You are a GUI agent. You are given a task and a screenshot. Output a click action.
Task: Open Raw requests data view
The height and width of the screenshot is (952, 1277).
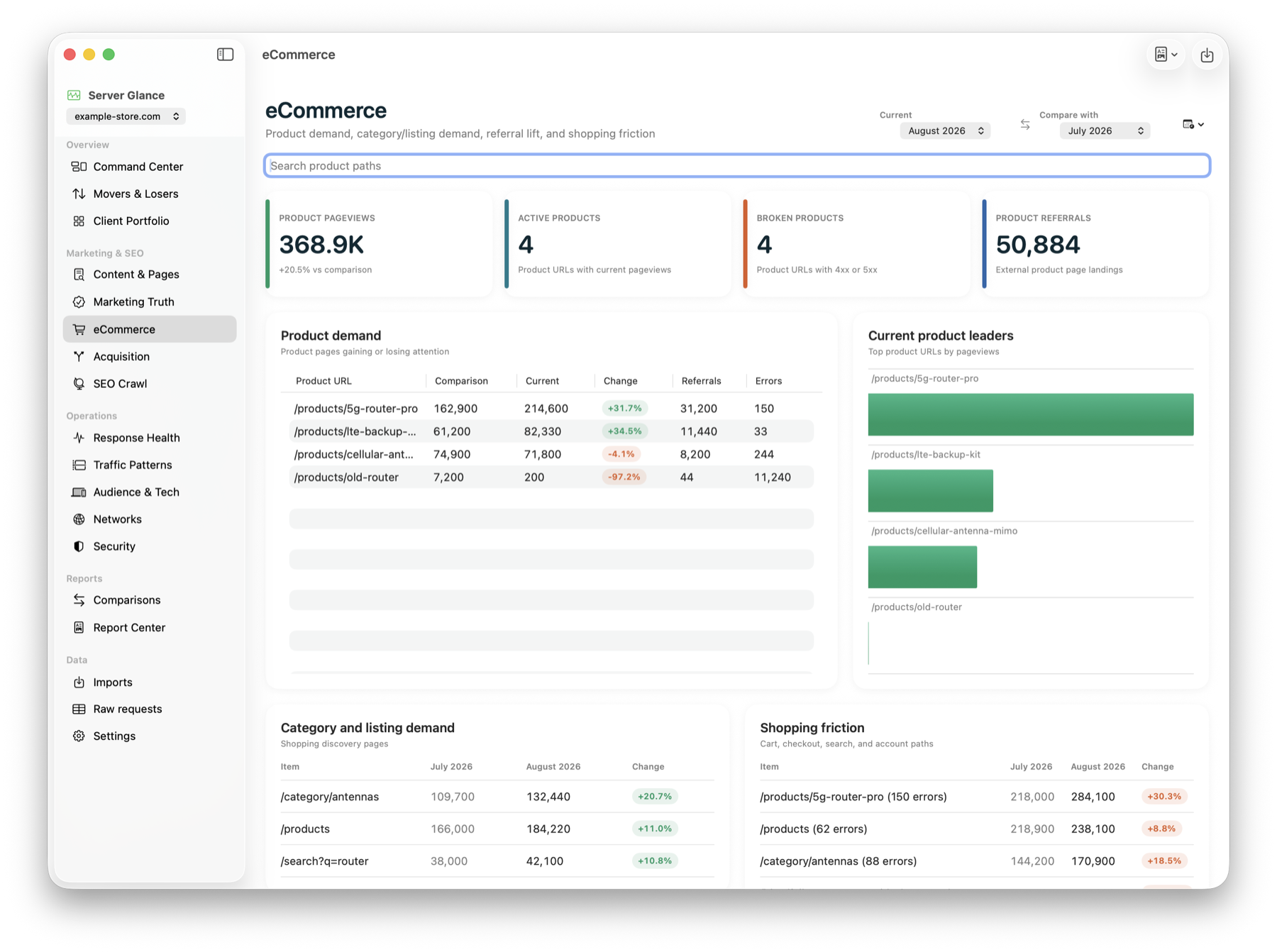point(150,709)
